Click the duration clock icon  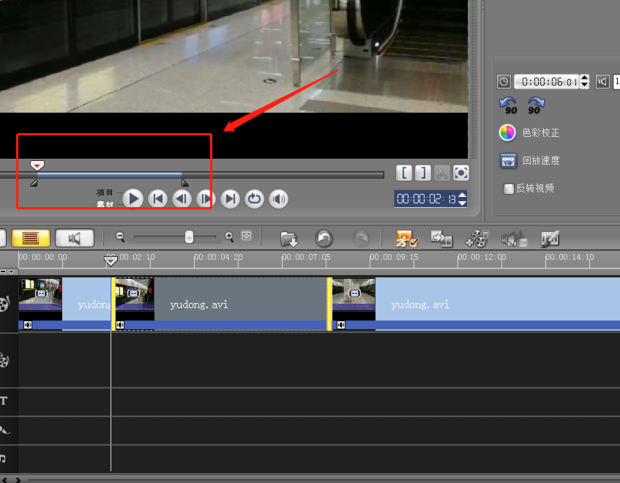504,82
